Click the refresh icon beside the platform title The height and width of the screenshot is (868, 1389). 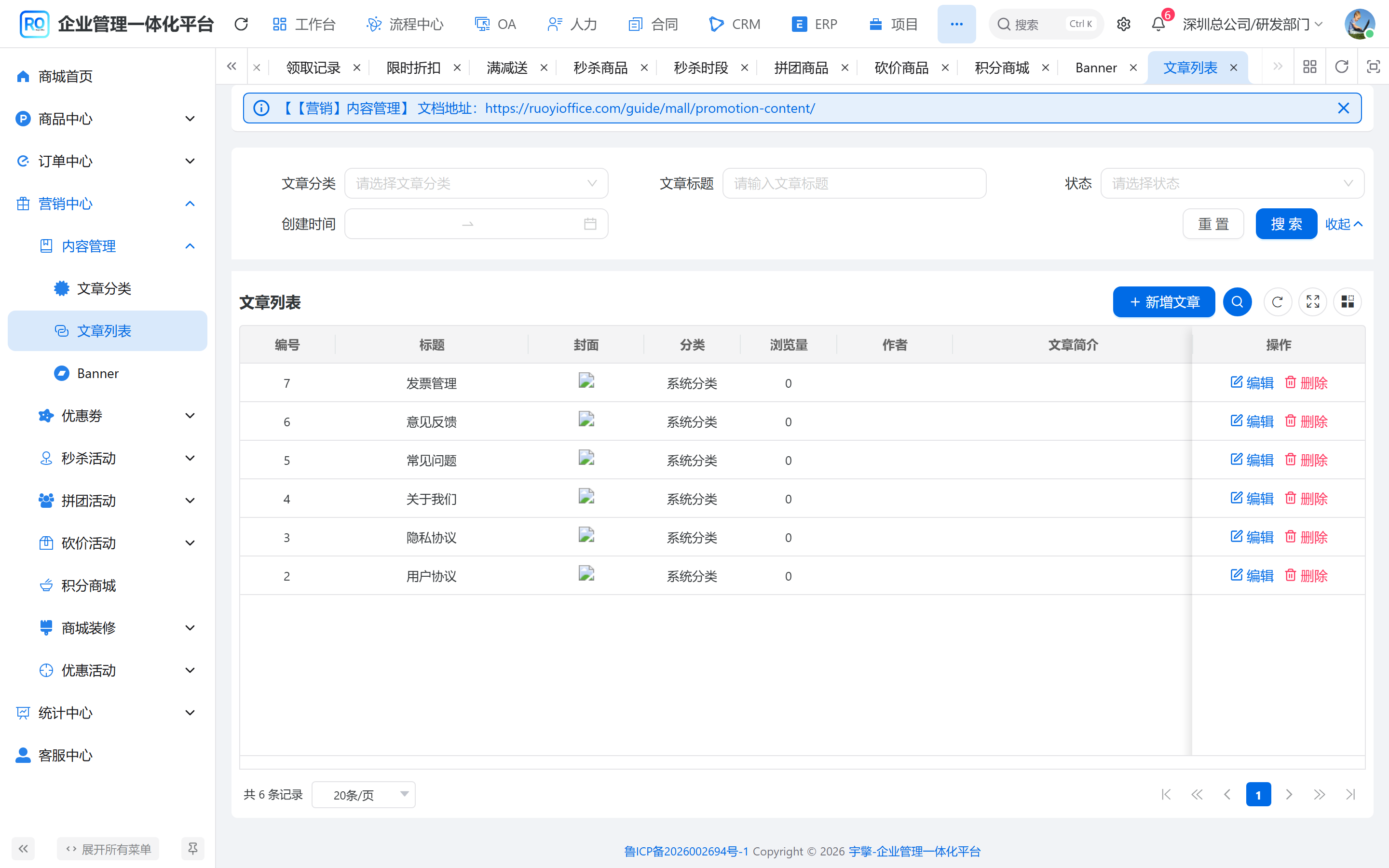click(241, 24)
